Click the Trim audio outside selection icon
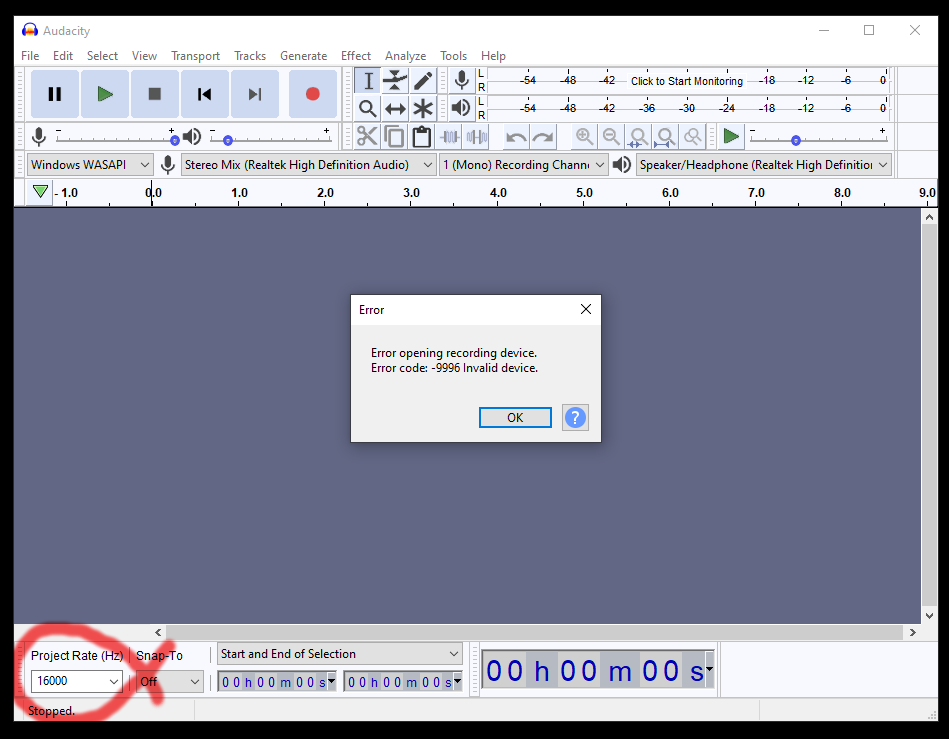Viewport: 949px width, 739px height. [x=449, y=137]
